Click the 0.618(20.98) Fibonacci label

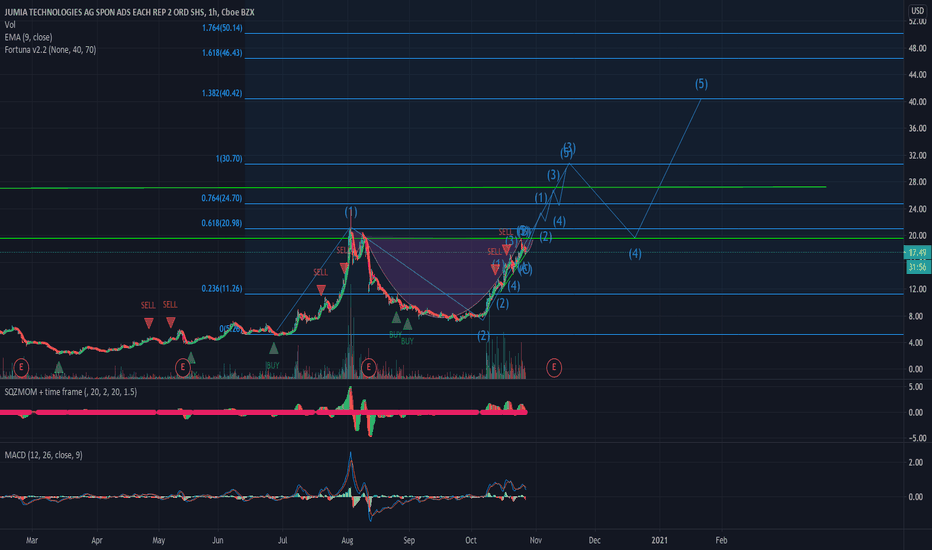coord(222,223)
